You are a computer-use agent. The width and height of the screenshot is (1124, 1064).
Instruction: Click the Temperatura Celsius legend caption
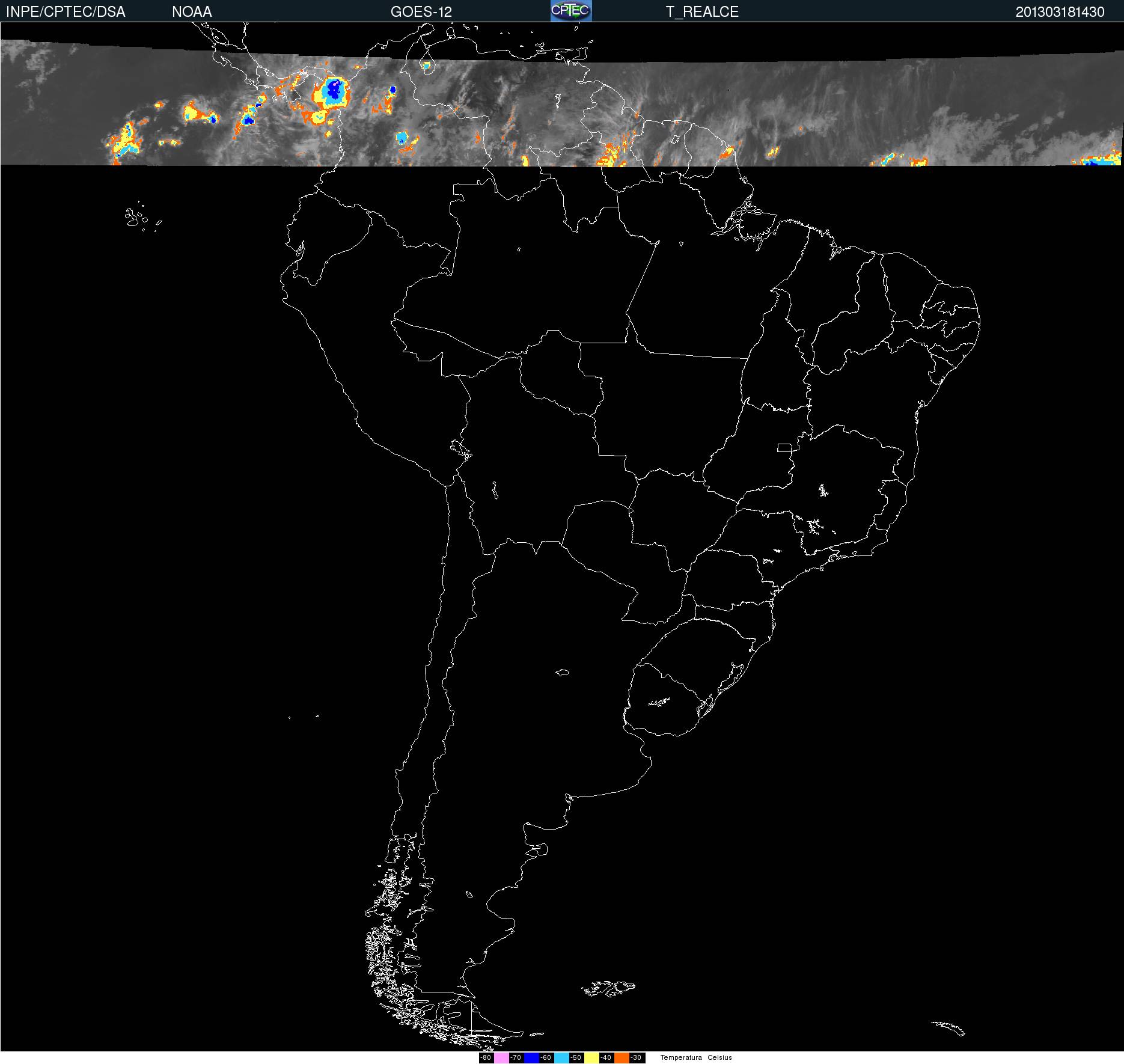coord(696,1057)
